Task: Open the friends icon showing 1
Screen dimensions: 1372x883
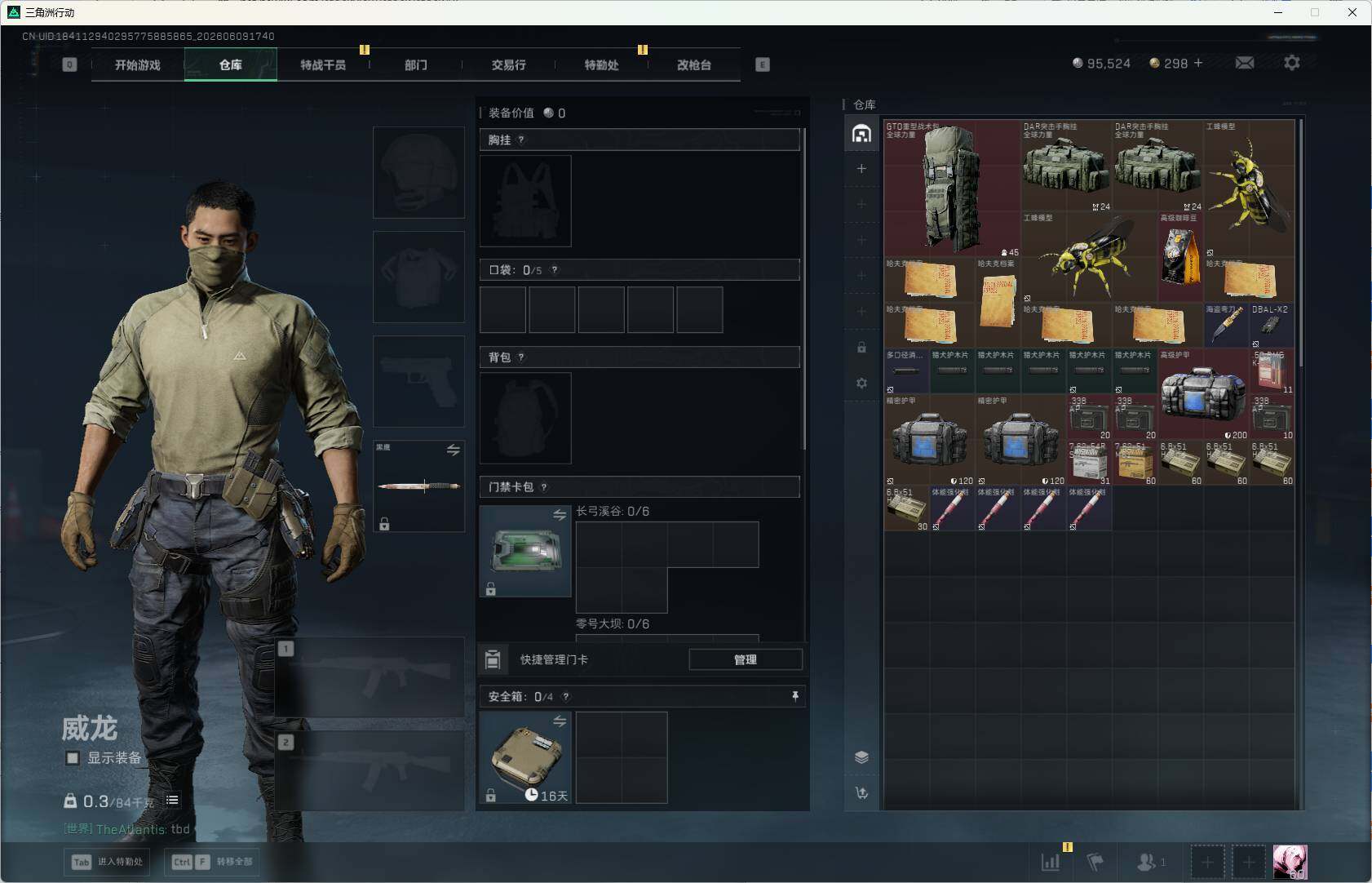Action: (1150, 861)
